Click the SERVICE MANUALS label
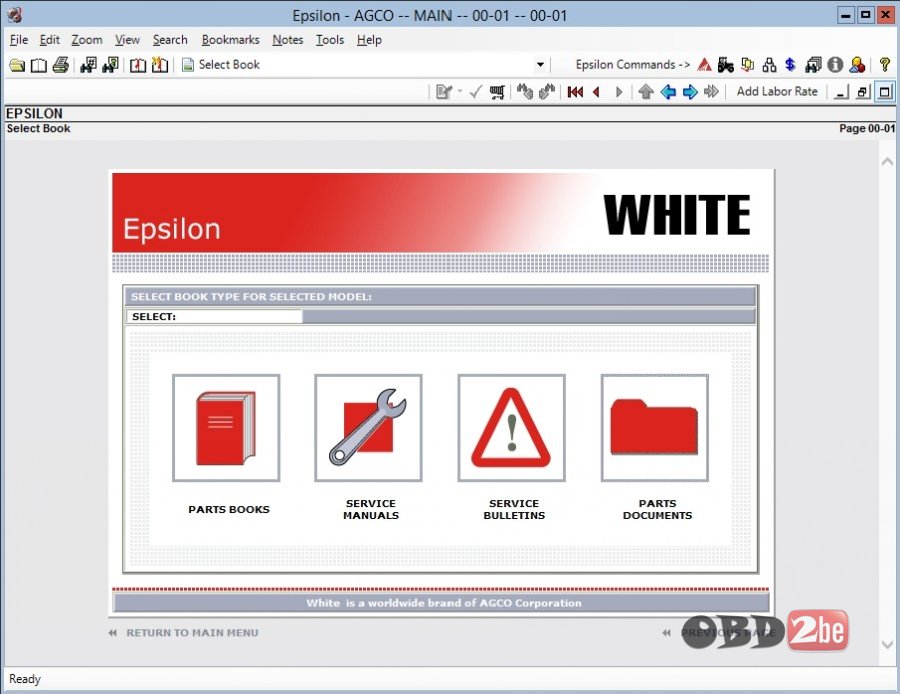The image size is (900, 694). click(x=371, y=509)
